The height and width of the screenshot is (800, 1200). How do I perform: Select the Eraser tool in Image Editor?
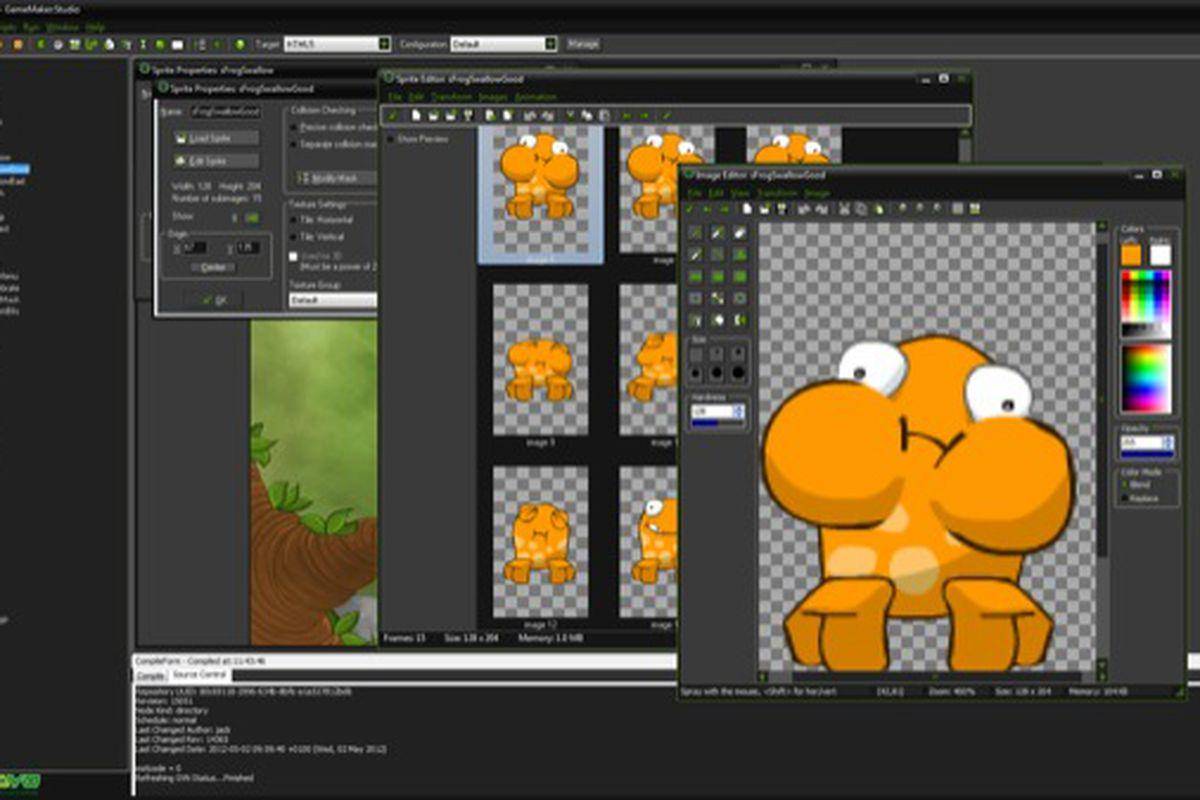pos(740,233)
